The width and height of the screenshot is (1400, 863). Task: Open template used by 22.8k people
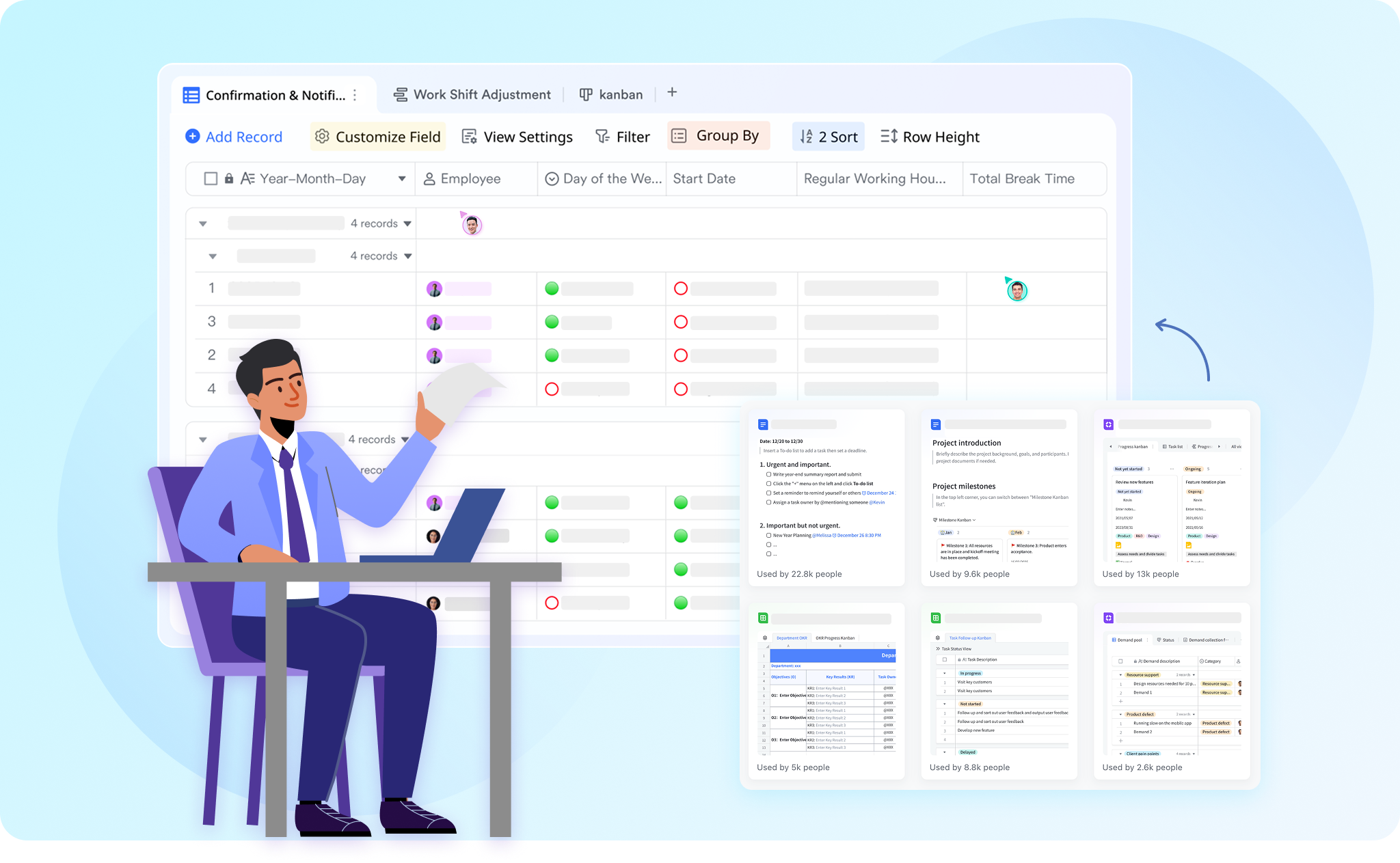click(x=826, y=497)
